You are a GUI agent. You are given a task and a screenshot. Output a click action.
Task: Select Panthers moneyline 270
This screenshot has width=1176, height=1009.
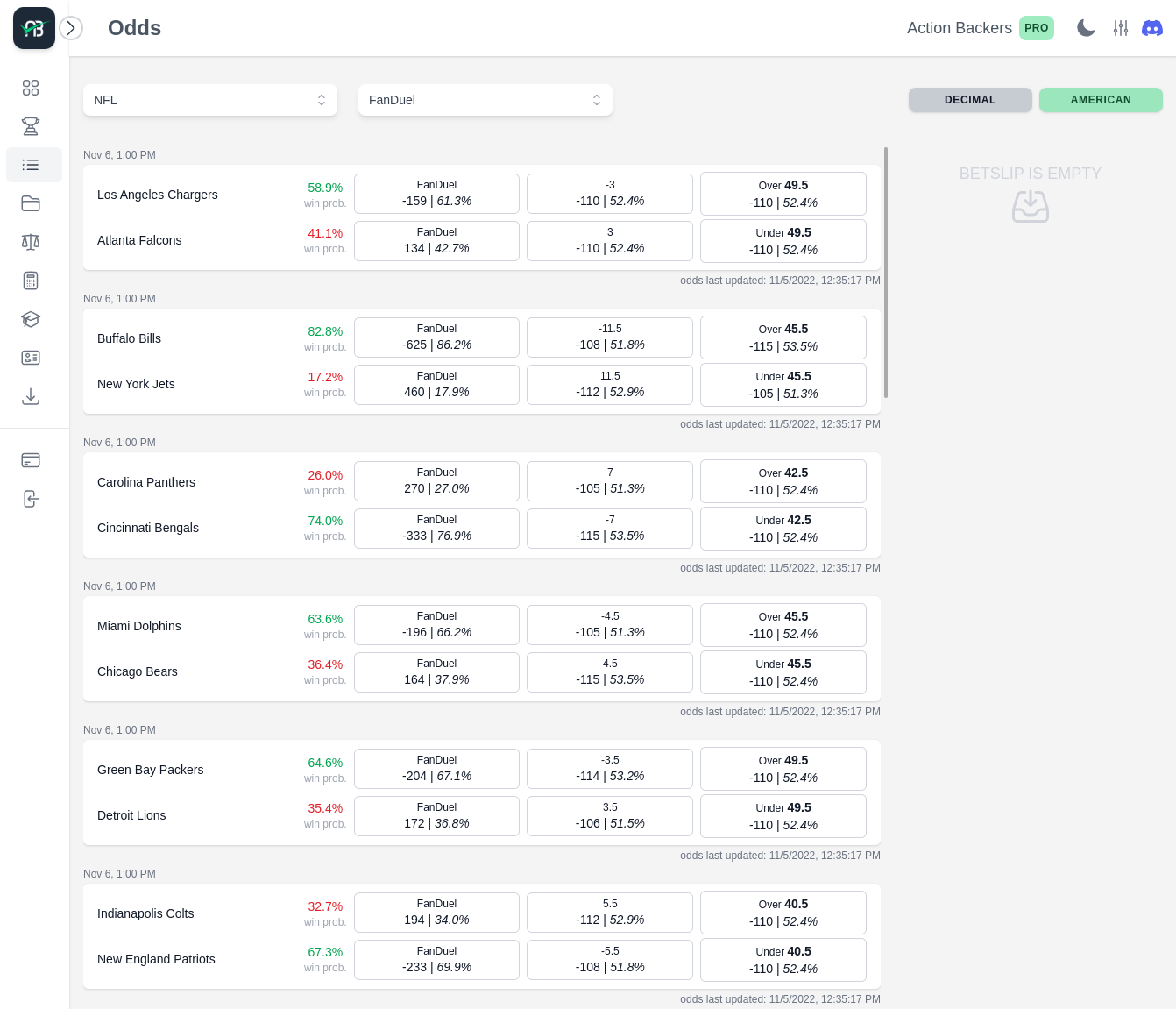click(x=436, y=481)
